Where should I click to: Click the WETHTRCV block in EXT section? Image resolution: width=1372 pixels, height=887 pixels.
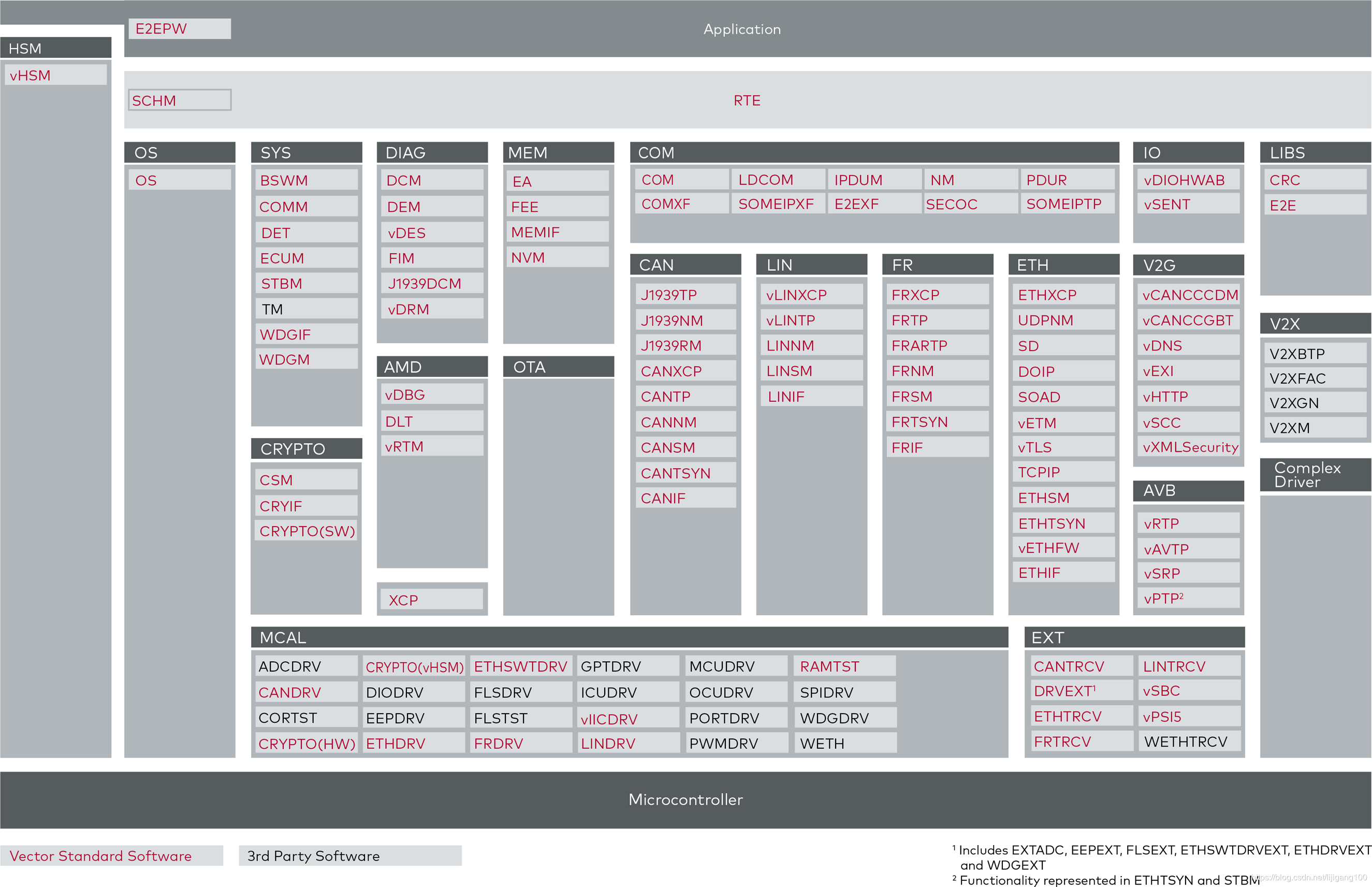click(x=1188, y=741)
